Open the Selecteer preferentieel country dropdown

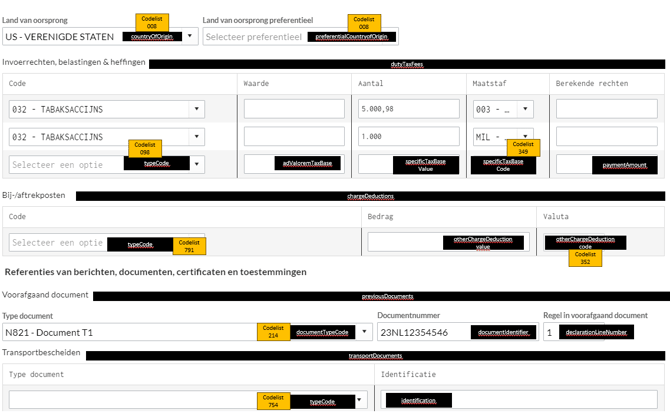click(x=300, y=37)
